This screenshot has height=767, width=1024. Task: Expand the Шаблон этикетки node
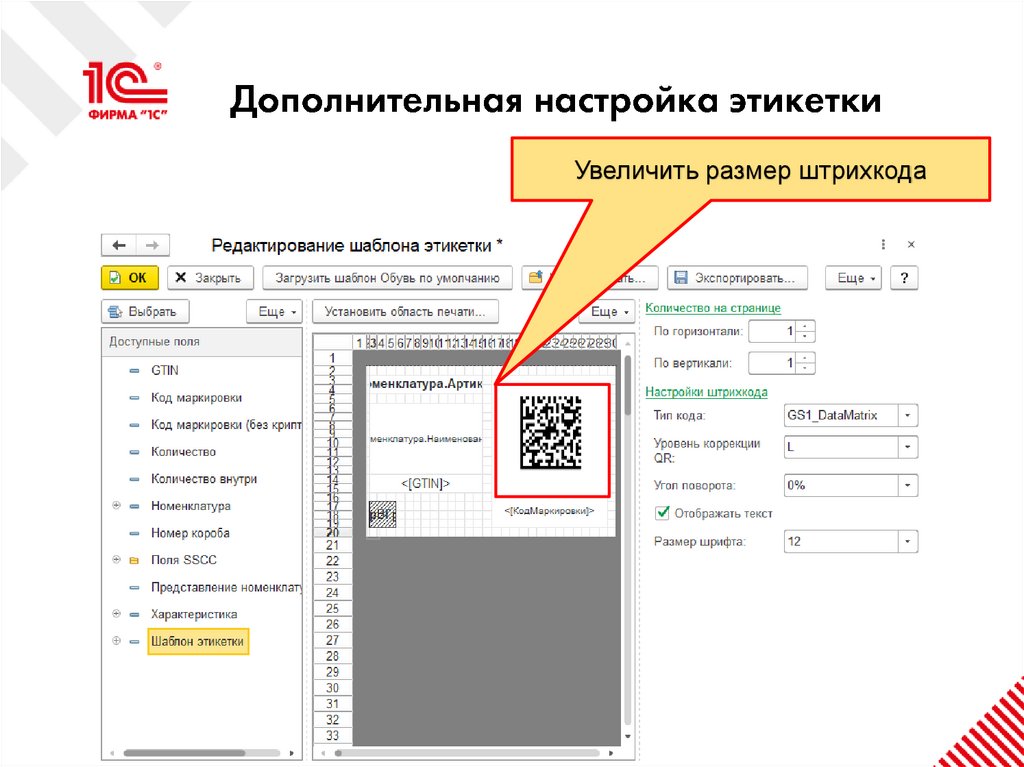[116, 642]
